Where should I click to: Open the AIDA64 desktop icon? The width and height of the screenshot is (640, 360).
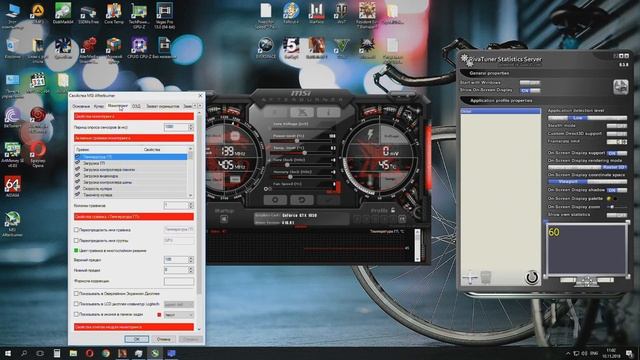pyautogui.click(x=12, y=187)
